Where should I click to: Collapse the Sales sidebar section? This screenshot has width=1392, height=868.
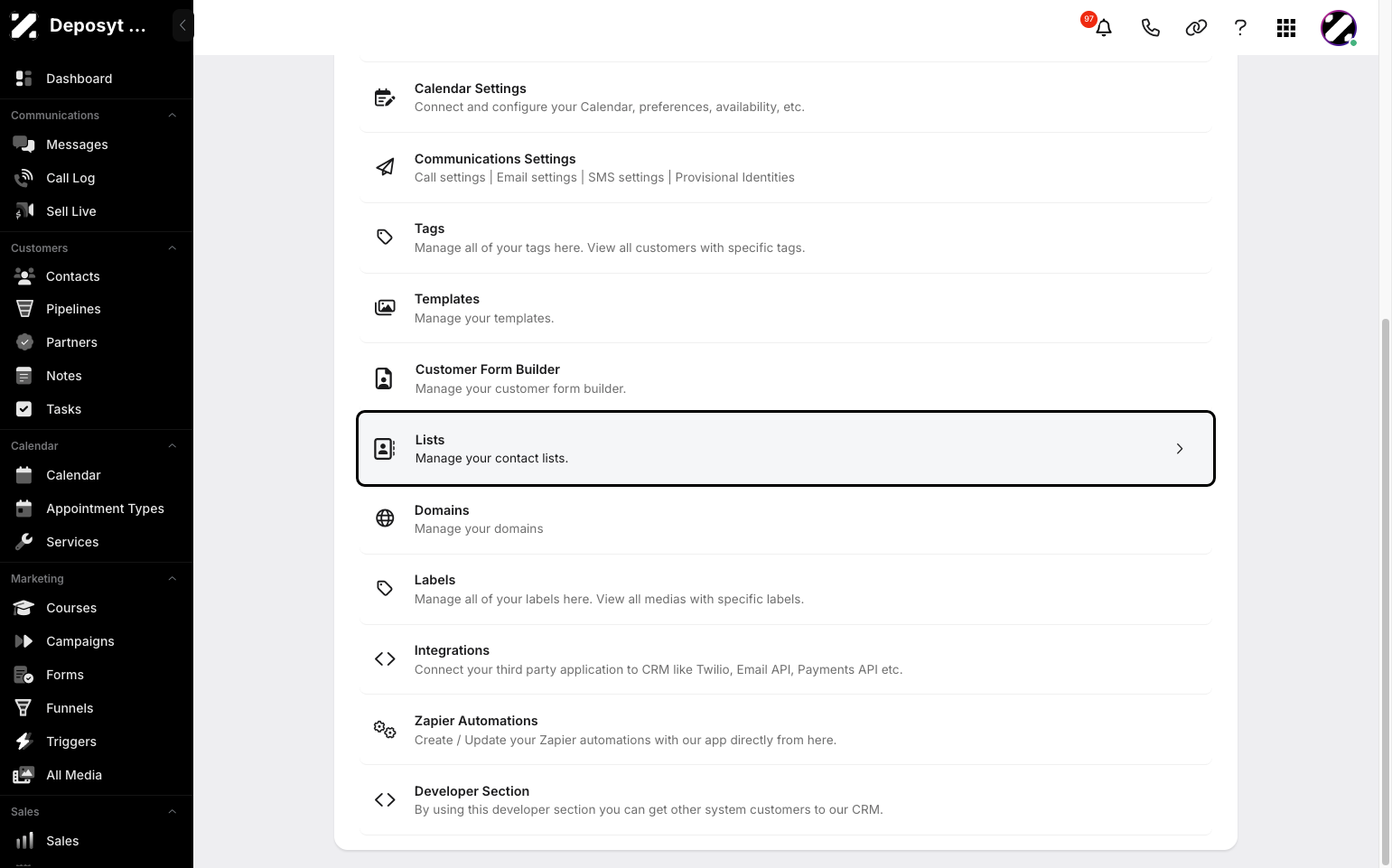(172, 812)
